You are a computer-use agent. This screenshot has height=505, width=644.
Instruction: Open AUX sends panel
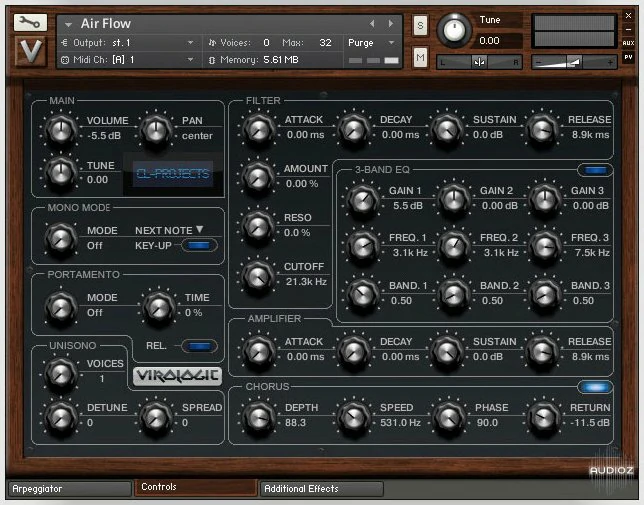point(628,43)
